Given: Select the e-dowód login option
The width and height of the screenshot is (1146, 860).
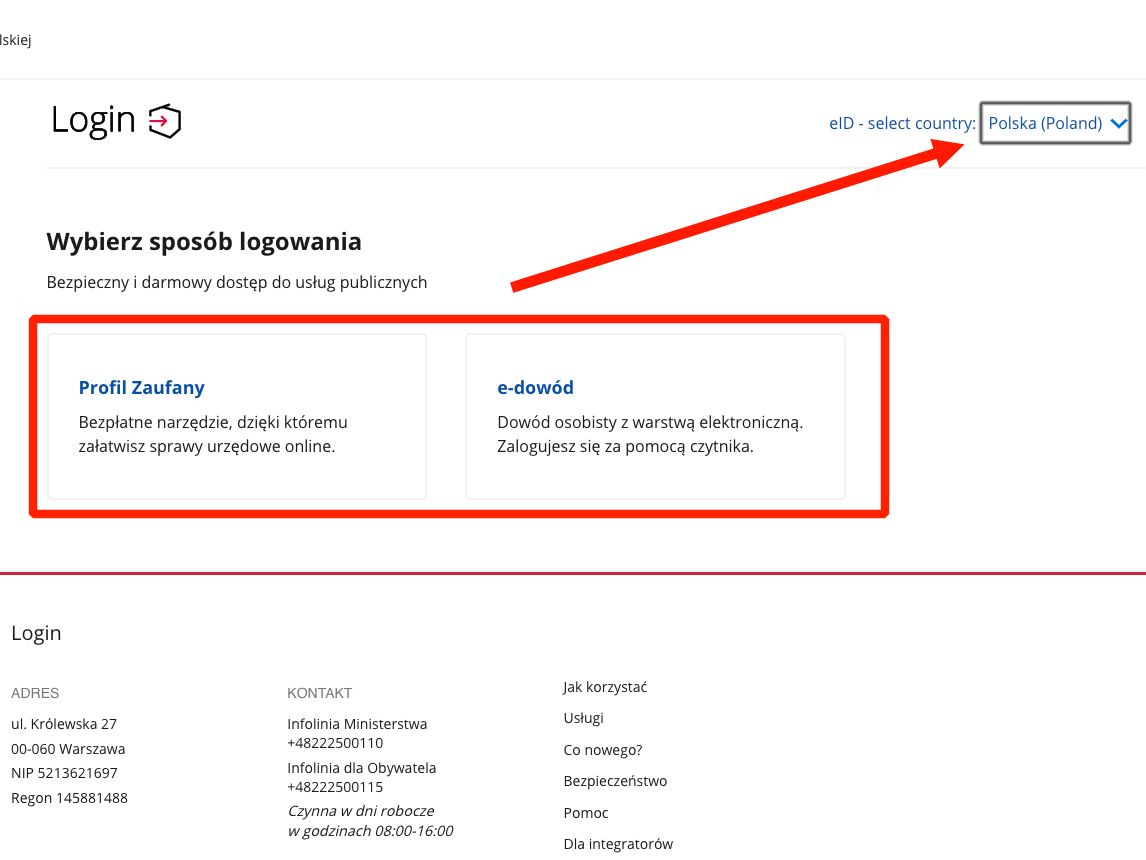Looking at the screenshot, I should point(535,388).
